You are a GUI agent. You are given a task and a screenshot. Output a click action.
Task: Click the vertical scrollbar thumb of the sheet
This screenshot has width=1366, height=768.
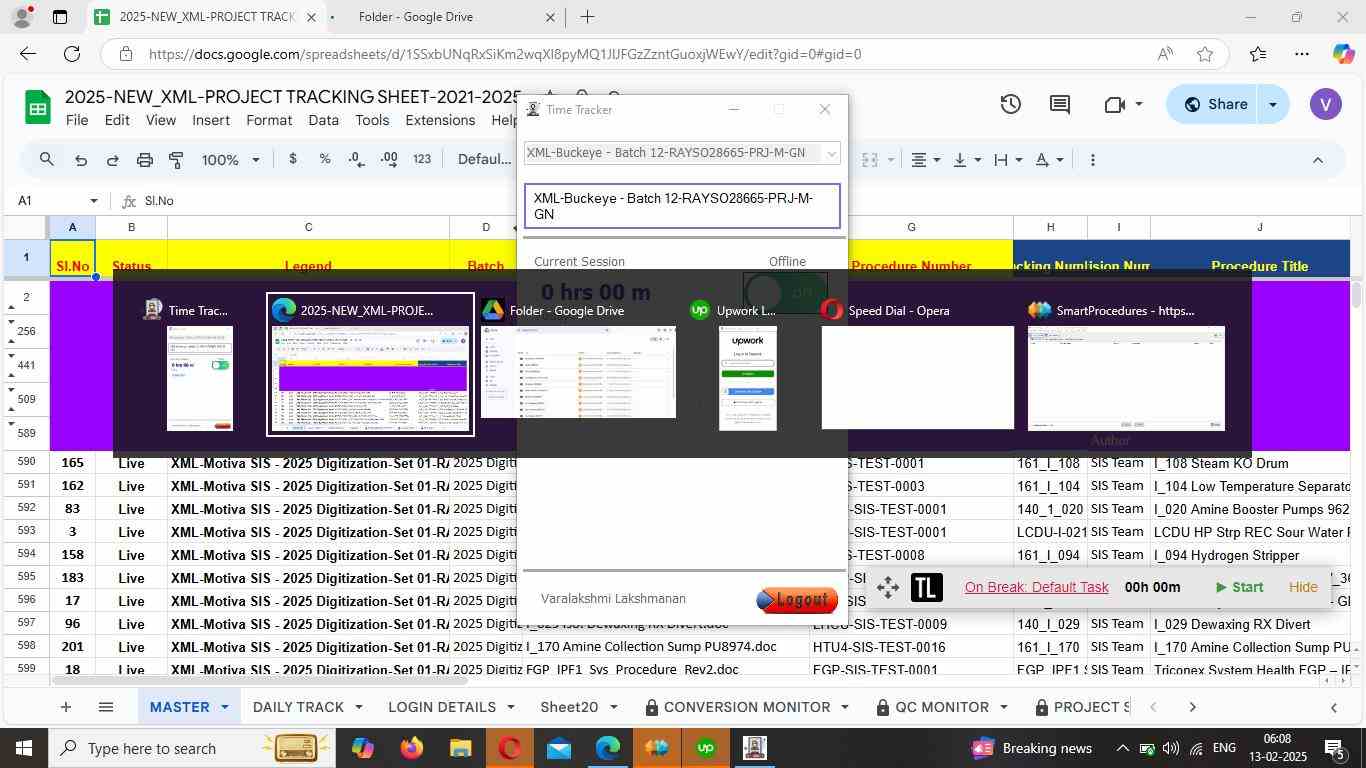(x=1357, y=296)
